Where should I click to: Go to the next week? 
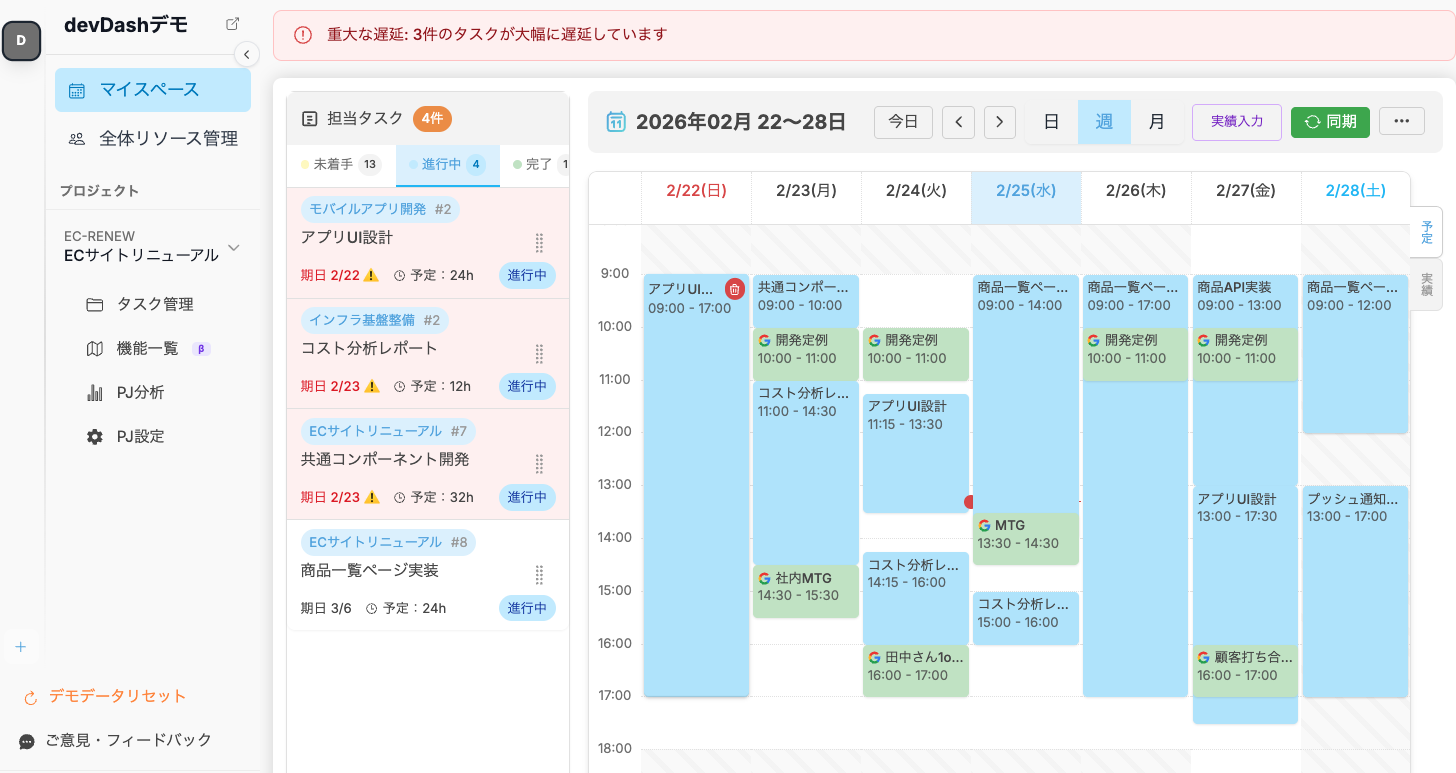(x=999, y=122)
